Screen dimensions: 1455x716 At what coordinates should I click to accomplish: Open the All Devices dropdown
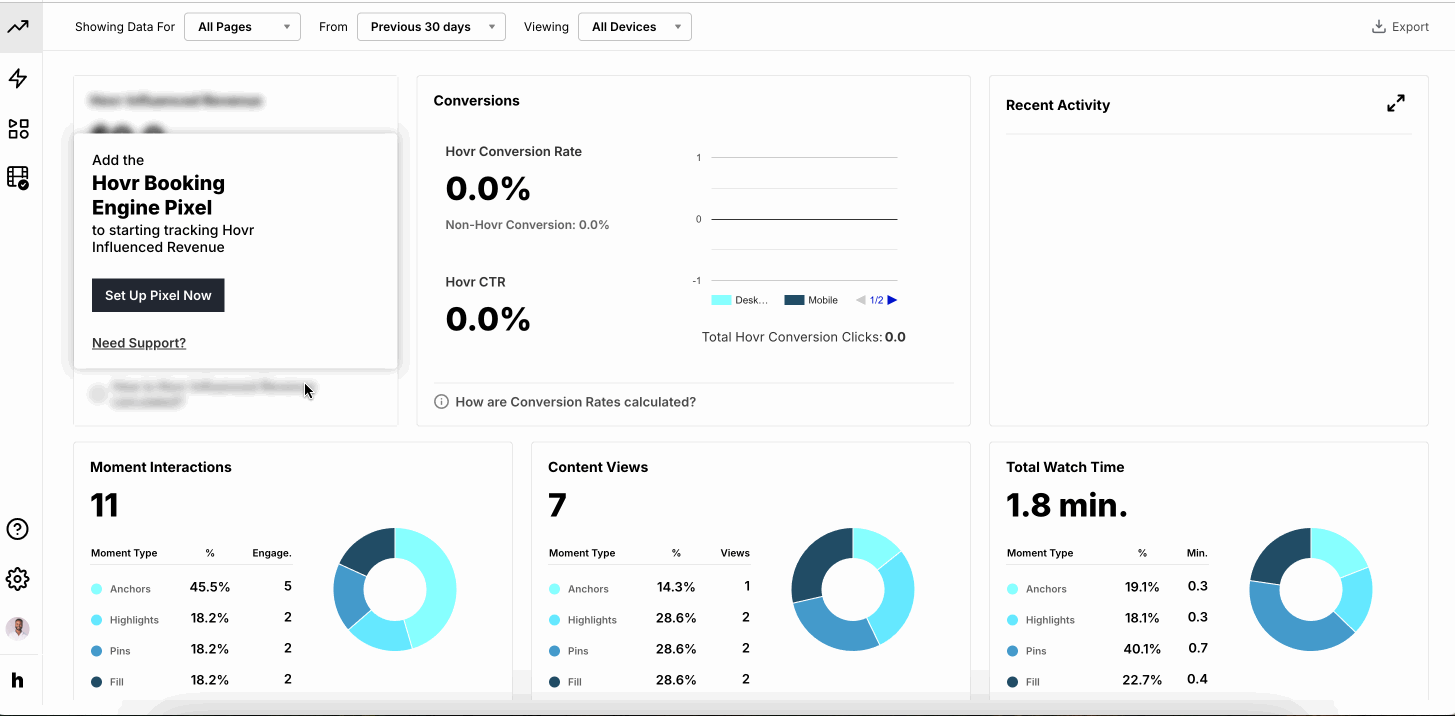coord(635,27)
